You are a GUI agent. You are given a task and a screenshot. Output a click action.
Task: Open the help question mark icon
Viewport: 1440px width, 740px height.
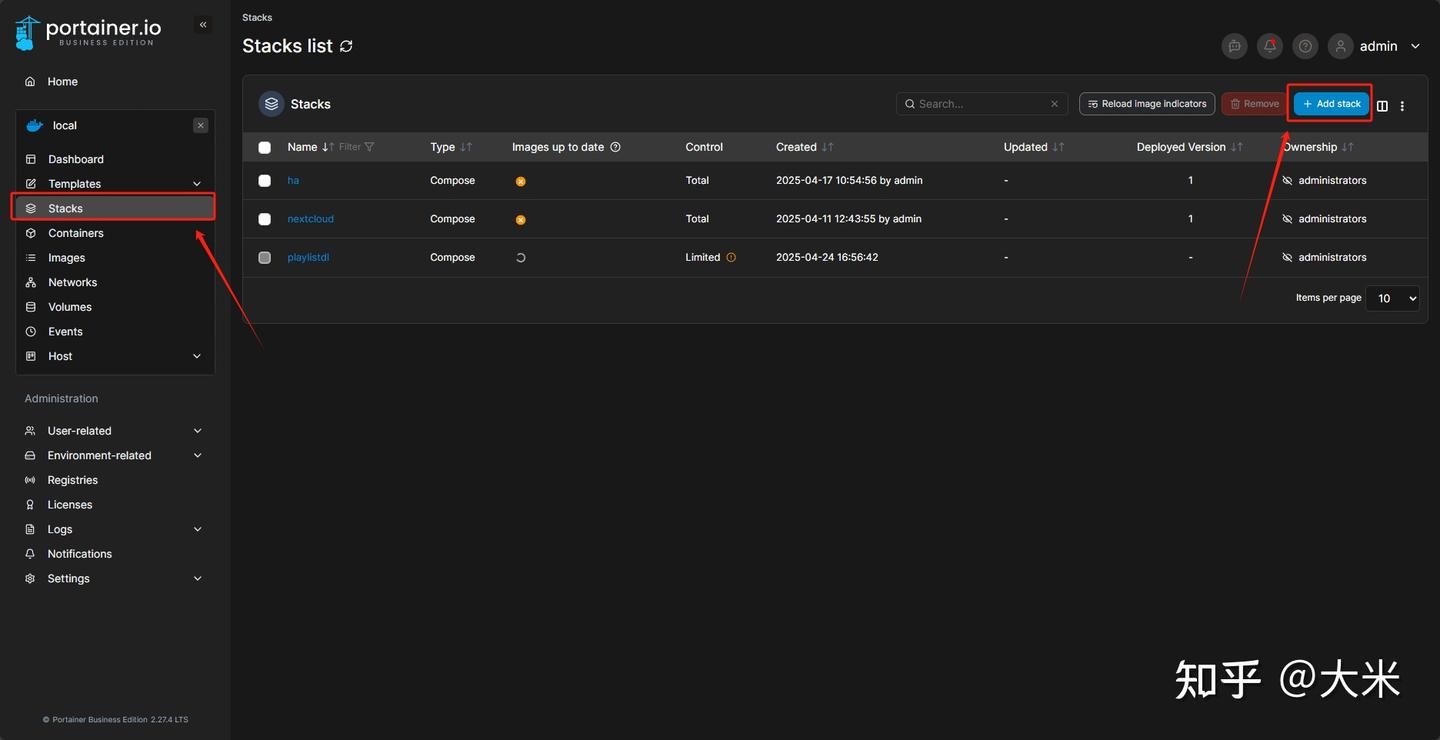click(x=1305, y=46)
